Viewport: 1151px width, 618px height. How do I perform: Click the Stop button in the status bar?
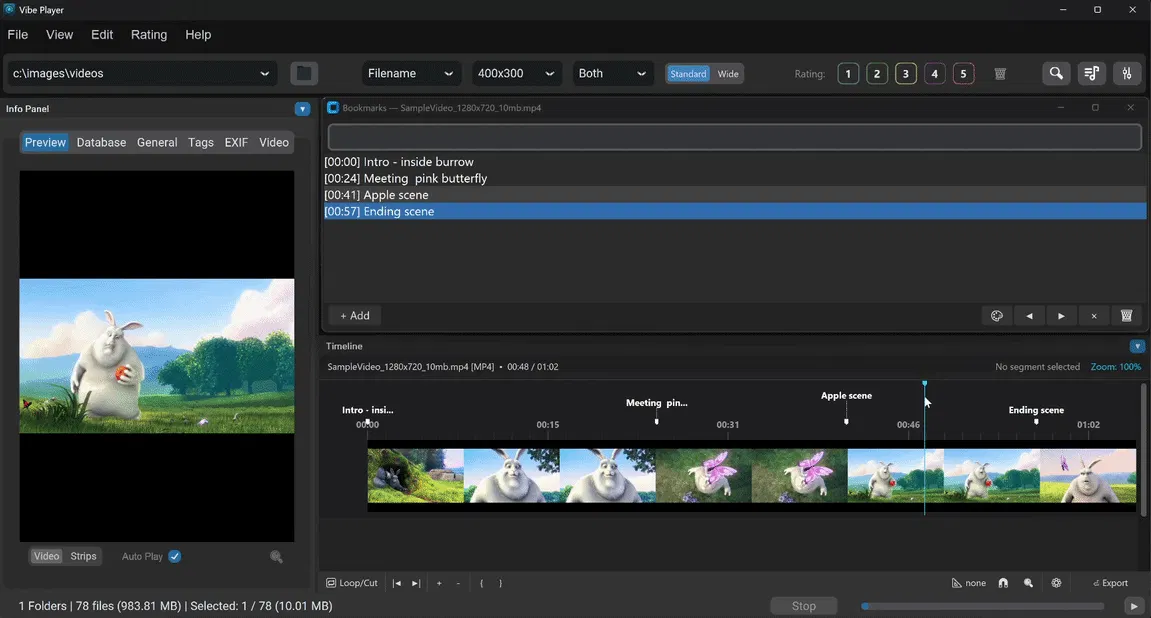click(x=804, y=606)
